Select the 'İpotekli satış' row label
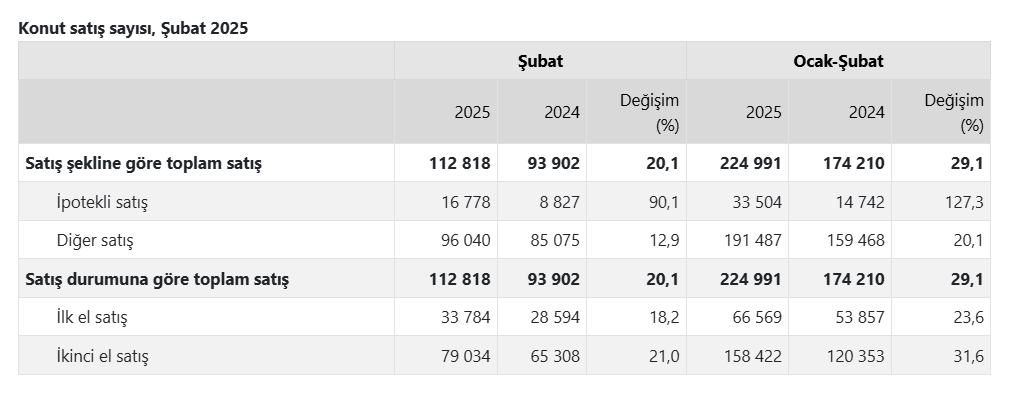This screenshot has width=1011, height=398. [102, 202]
